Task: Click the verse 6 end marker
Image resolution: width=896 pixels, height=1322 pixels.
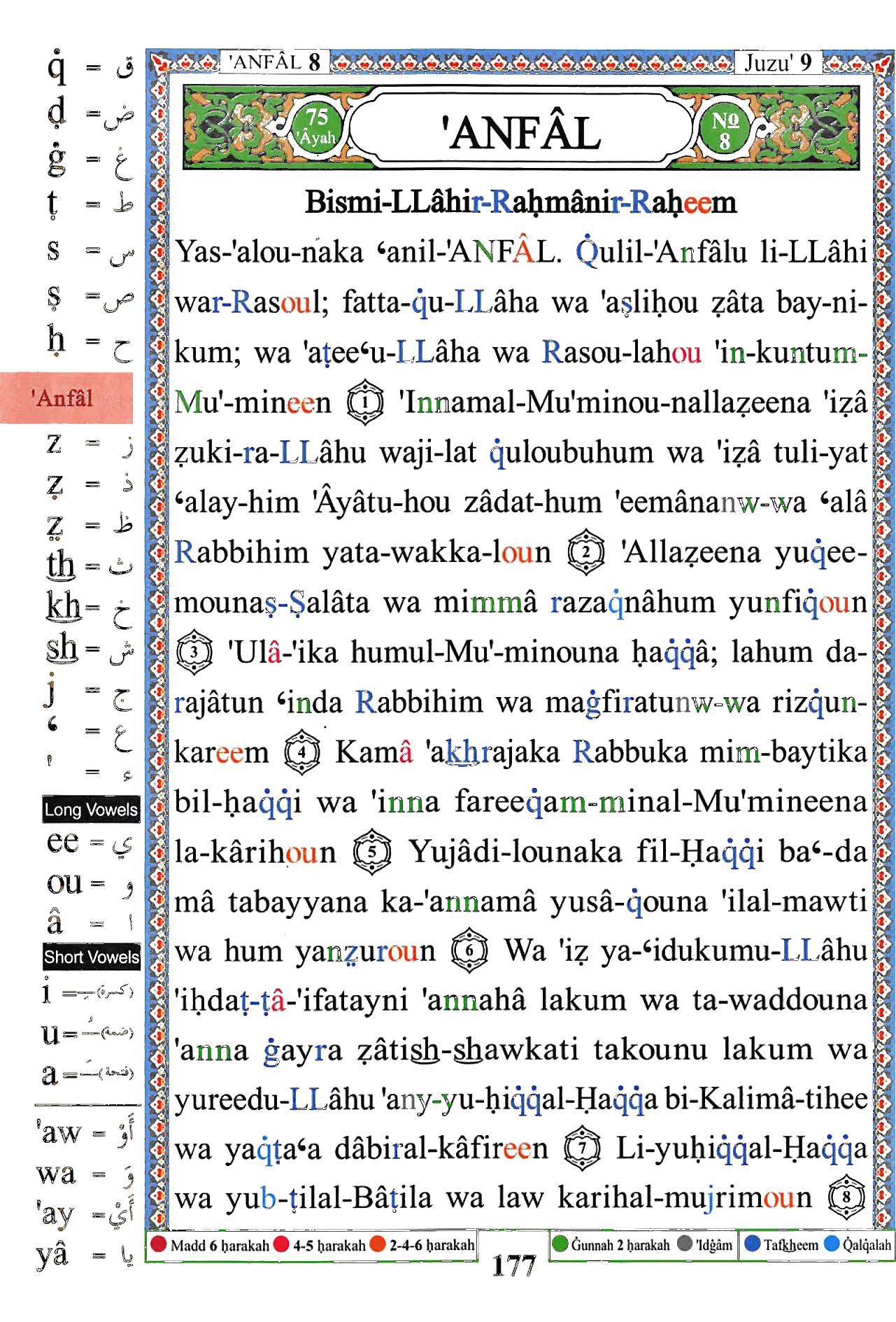Action: tap(469, 950)
